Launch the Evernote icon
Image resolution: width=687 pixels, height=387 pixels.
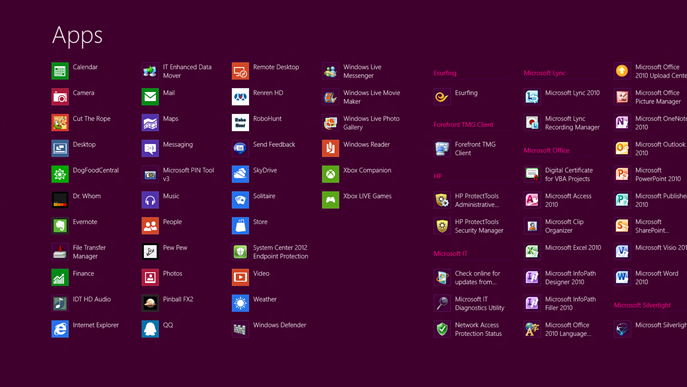coord(60,226)
